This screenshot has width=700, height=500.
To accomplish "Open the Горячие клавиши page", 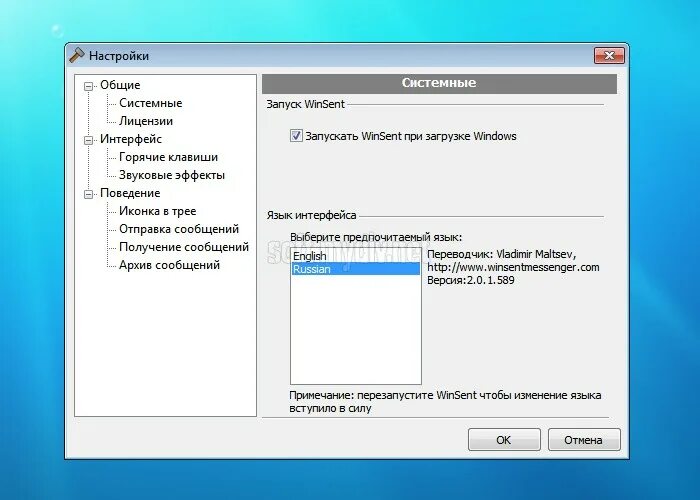I will click(x=168, y=157).
